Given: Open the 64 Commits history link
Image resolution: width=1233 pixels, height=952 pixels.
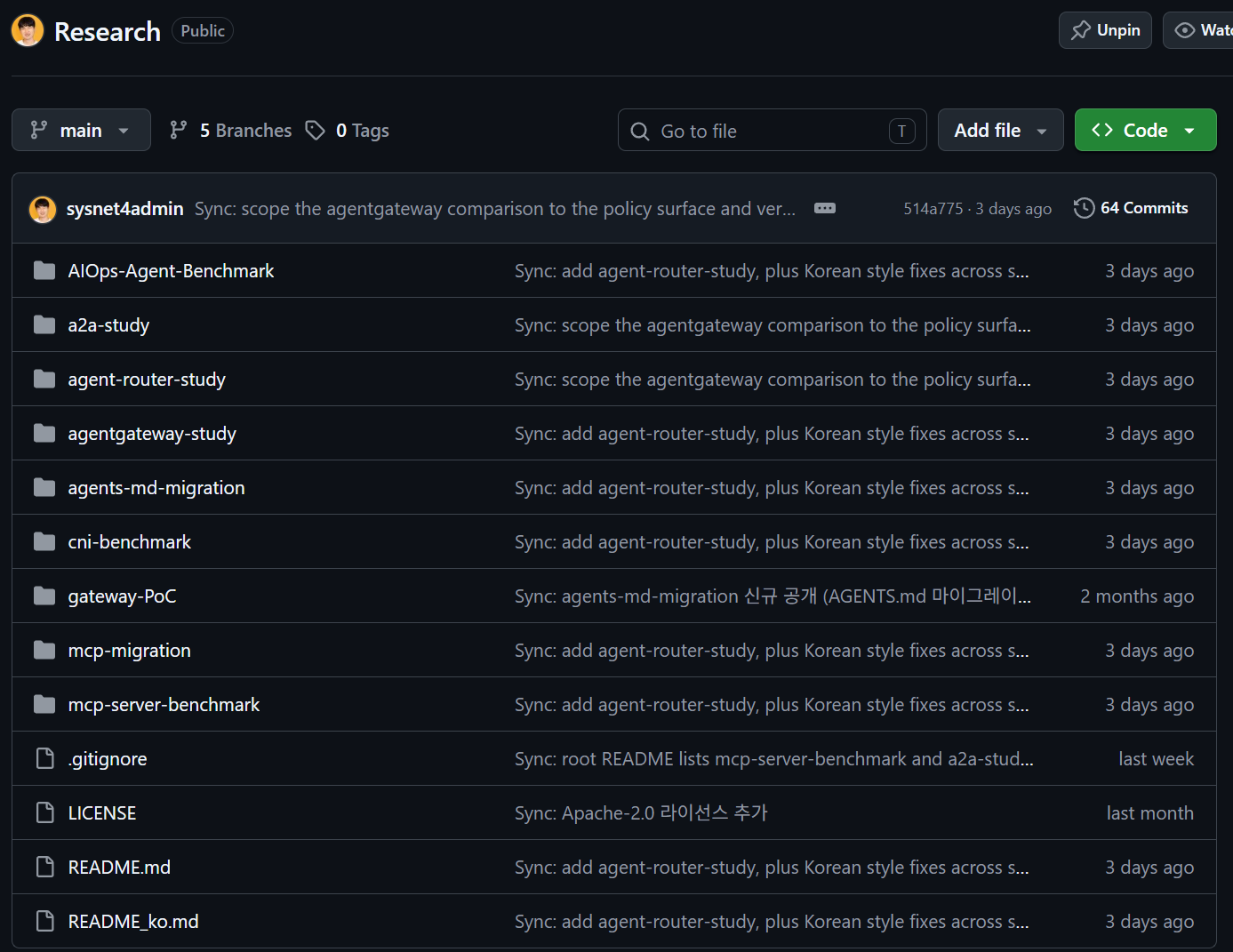Looking at the screenshot, I should coord(1131,208).
